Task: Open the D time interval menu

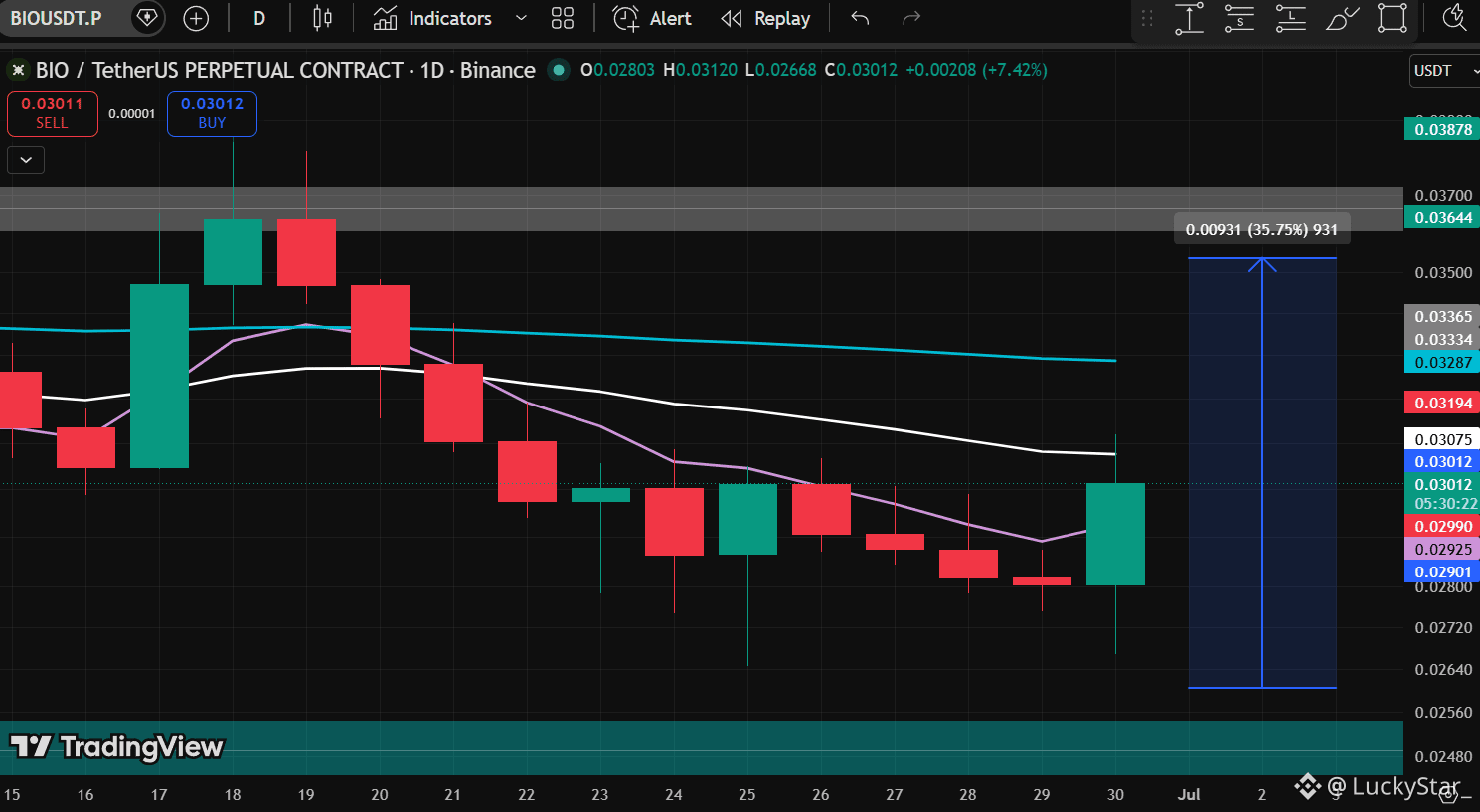Action: tap(259, 18)
